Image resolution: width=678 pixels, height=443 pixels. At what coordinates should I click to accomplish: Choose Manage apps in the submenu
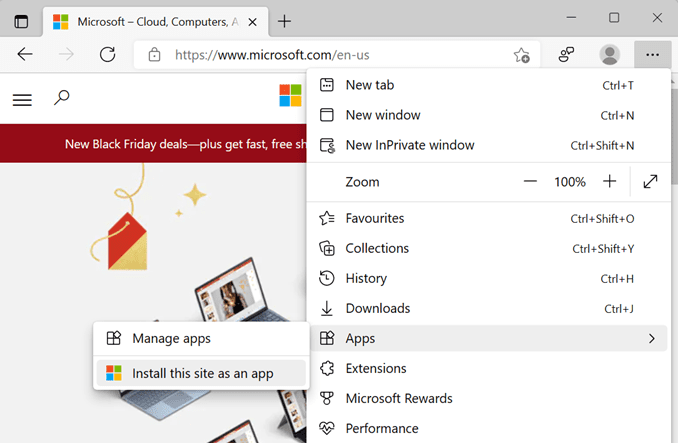201,338
